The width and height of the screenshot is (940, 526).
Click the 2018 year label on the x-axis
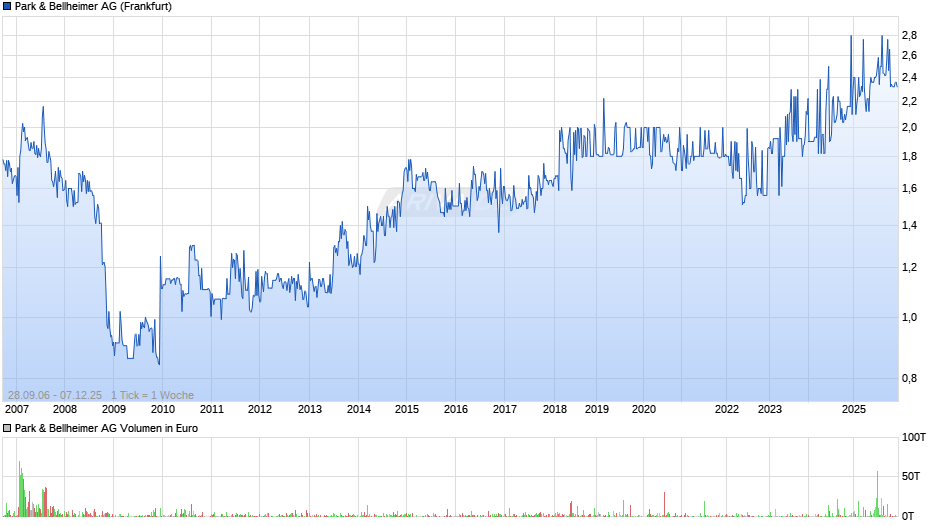point(555,409)
